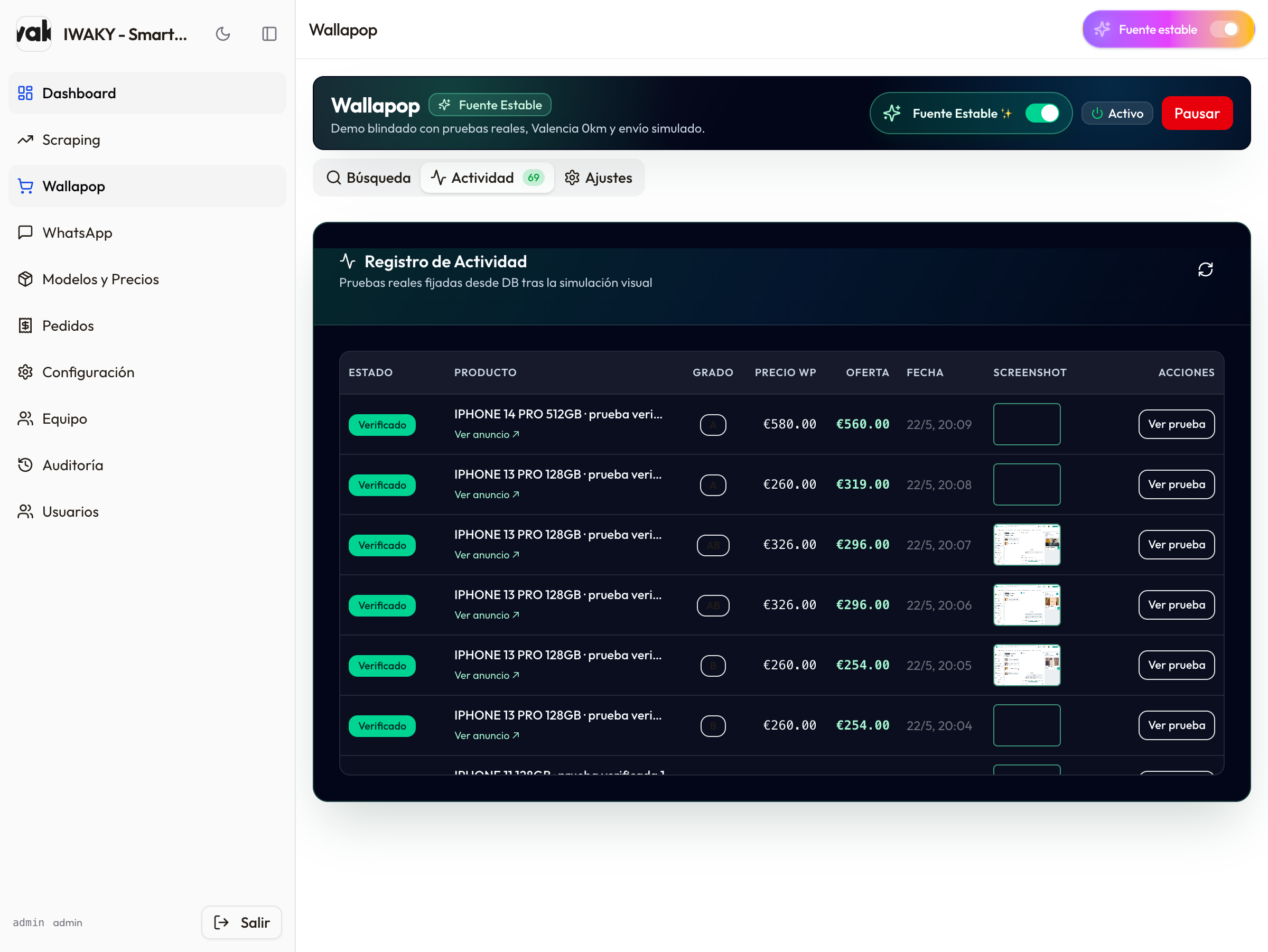Viewport: 1268px width, 952px height.
Task: Click Verificado badge on the 20:04 row
Action: (383, 725)
